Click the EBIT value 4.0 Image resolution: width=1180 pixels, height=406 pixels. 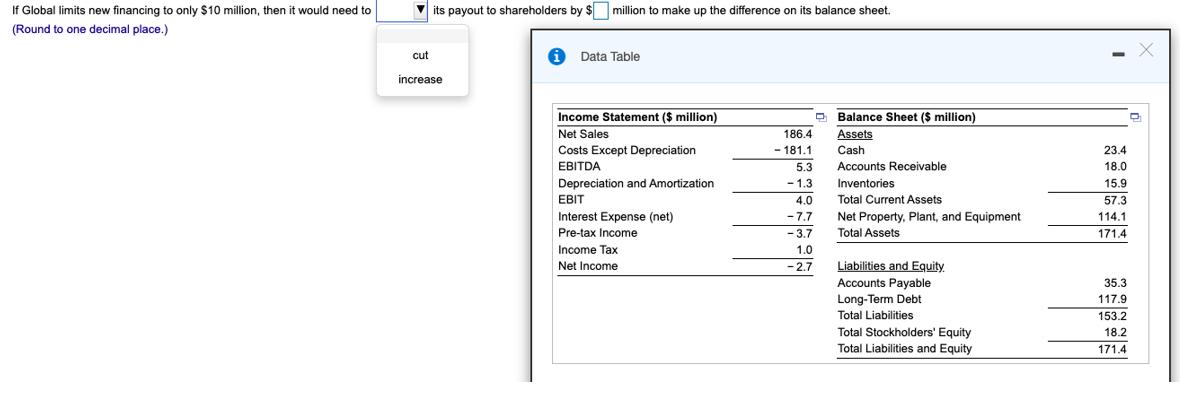pos(804,200)
